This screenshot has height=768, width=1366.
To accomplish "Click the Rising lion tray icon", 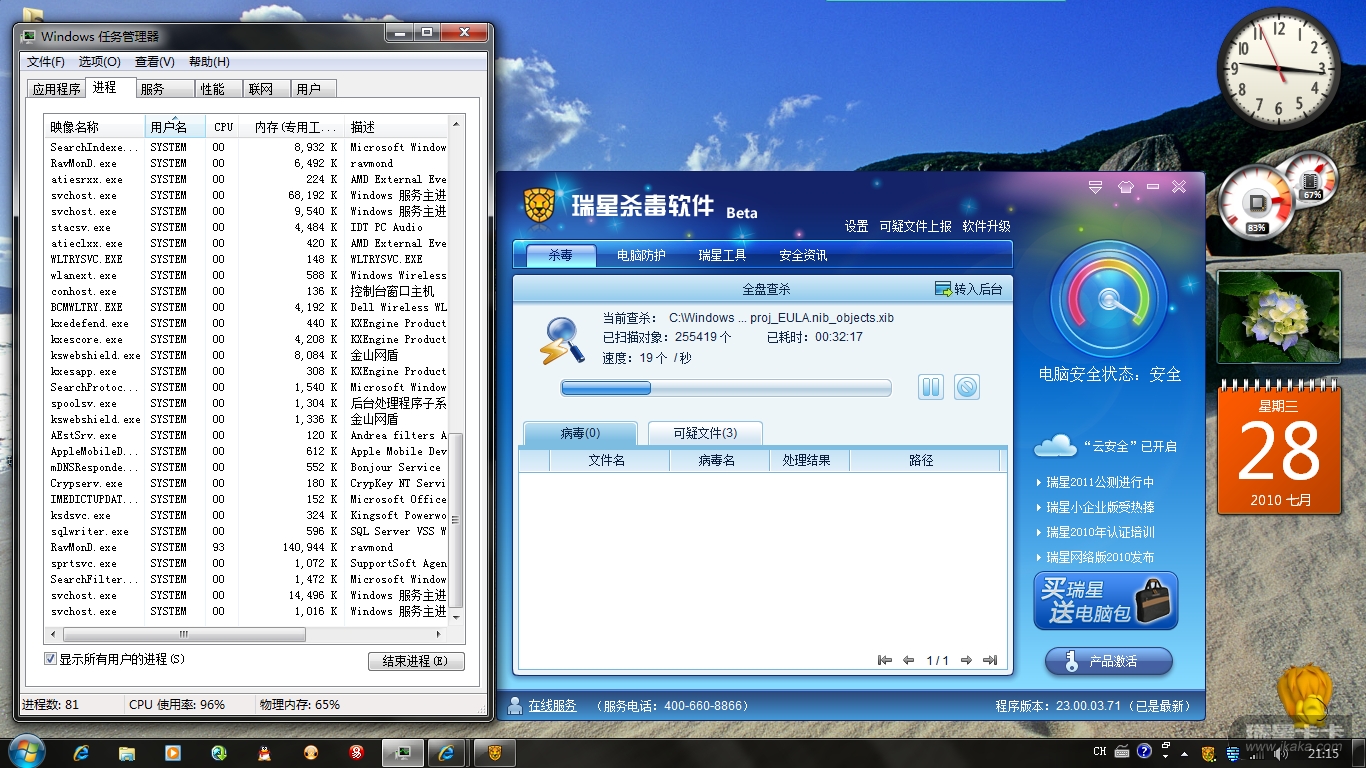I will click(1208, 753).
